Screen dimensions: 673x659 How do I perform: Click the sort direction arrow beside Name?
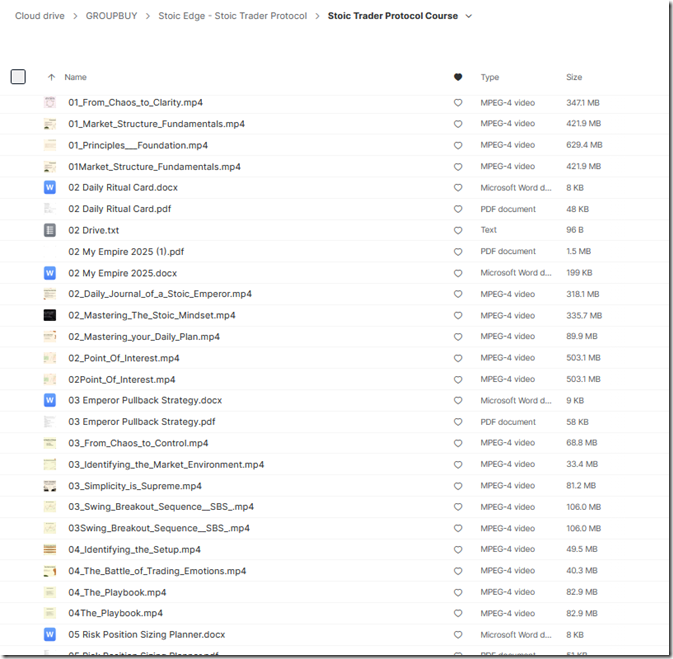pyautogui.click(x=51, y=77)
